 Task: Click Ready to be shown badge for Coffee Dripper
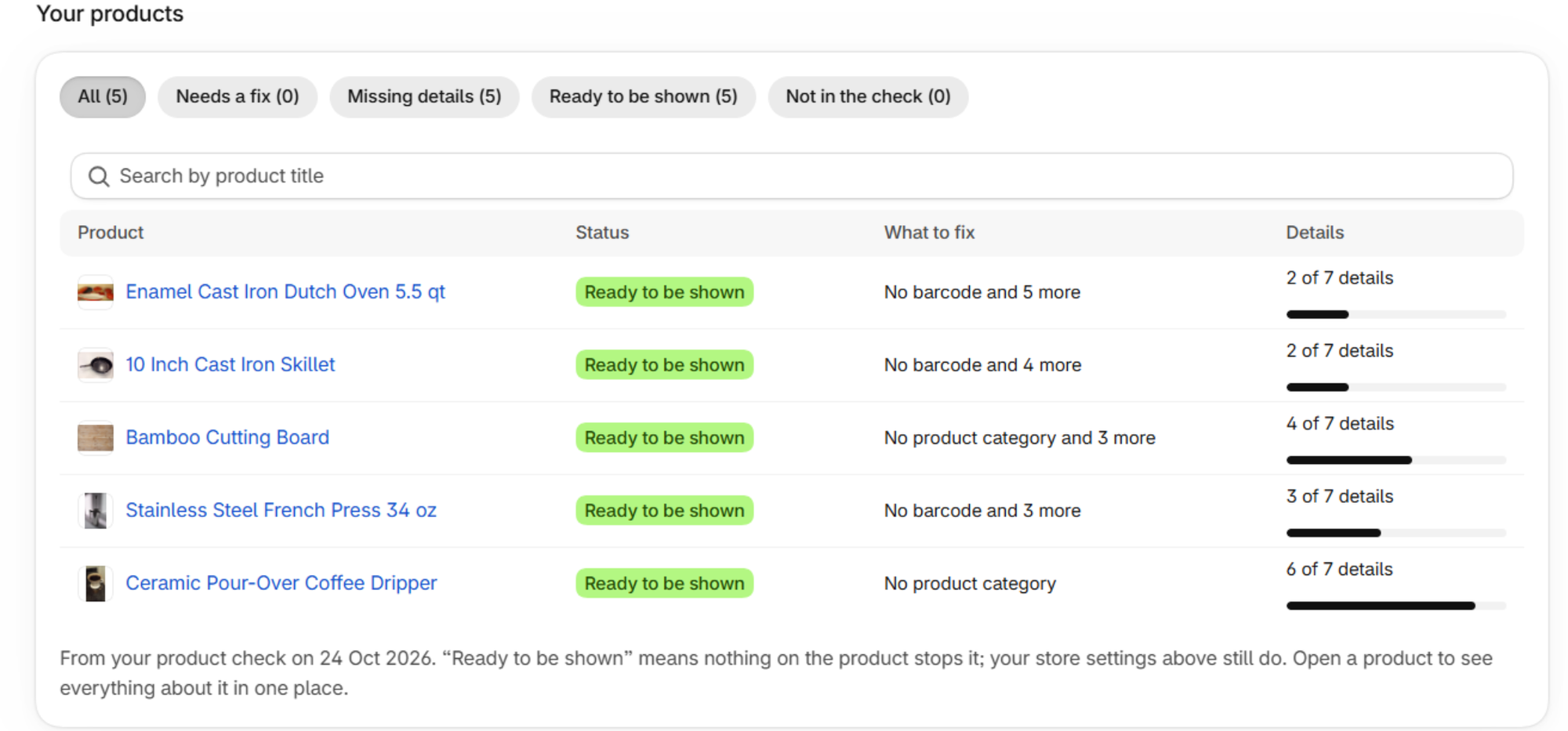pyautogui.click(x=665, y=584)
